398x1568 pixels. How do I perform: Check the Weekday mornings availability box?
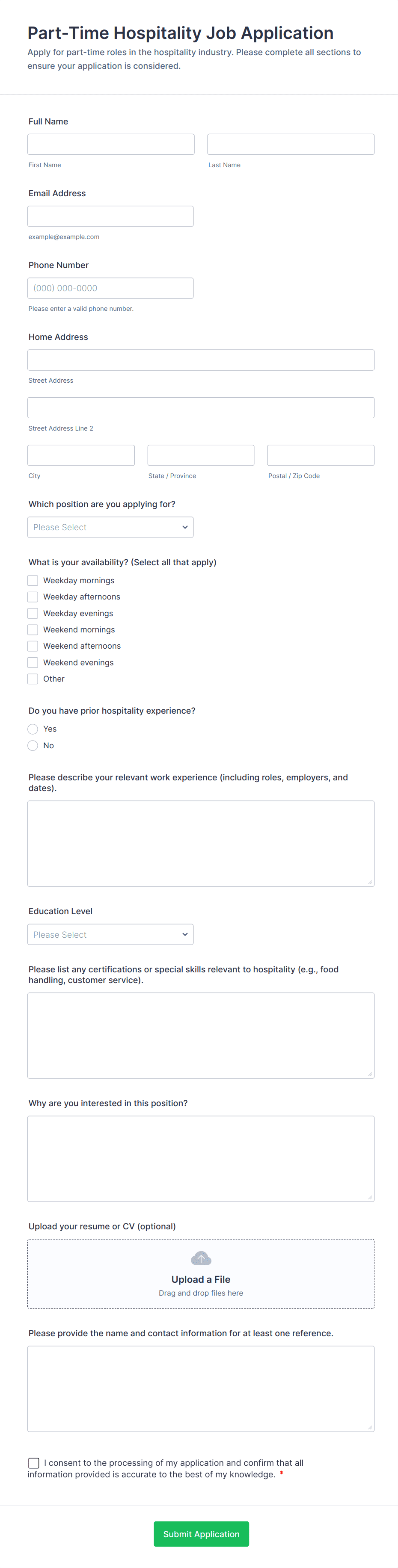pyautogui.click(x=32, y=580)
